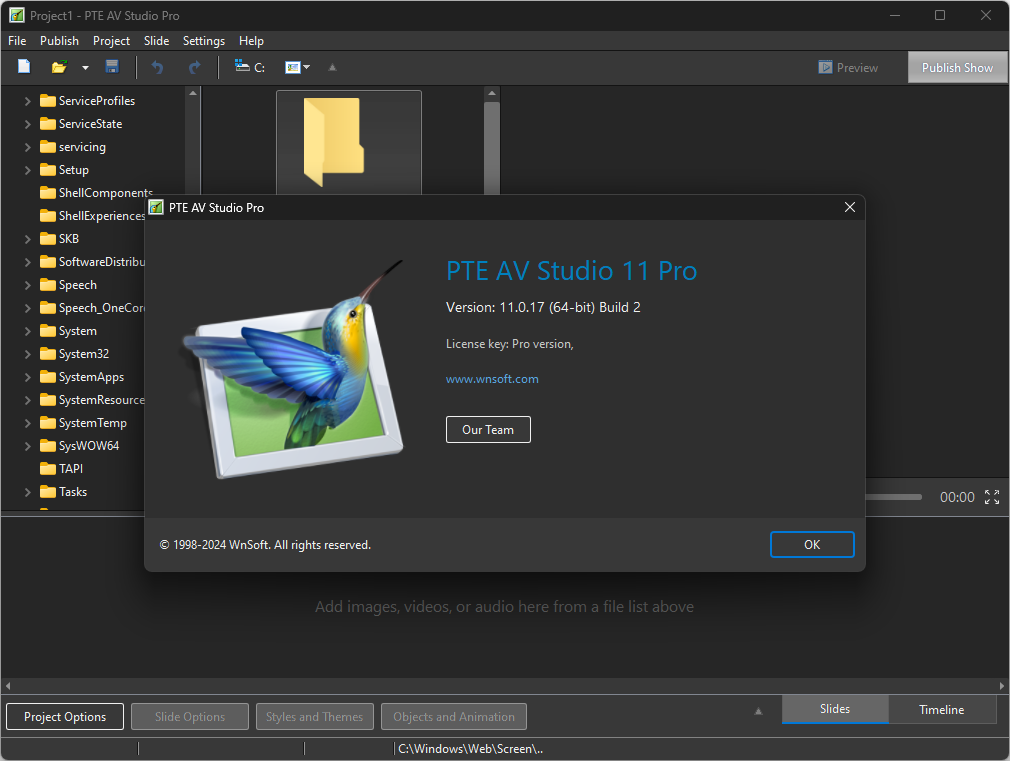Image resolution: width=1010 pixels, height=761 pixels.
Task: Expand the SKB folder
Action: 27,239
